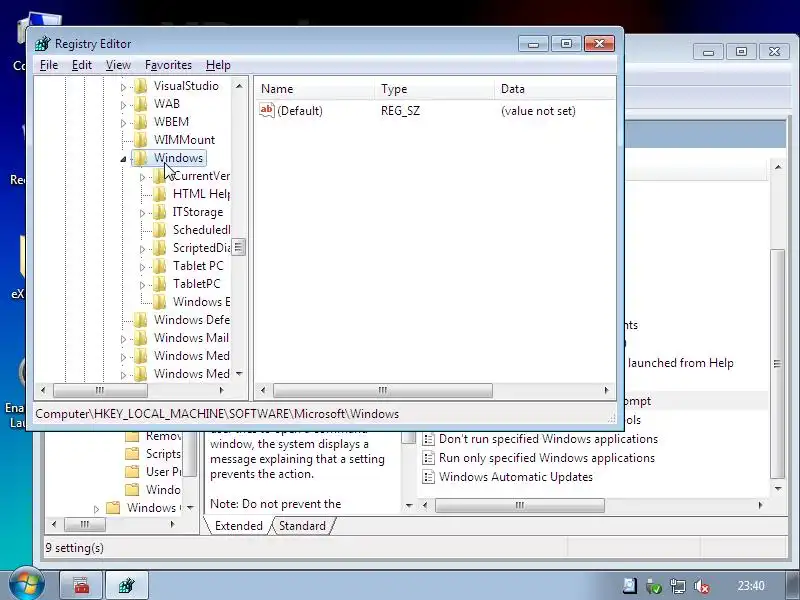Select the Scripts folder in Group Policy tree
This screenshot has height=600, width=800.
[x=163, y=454]
